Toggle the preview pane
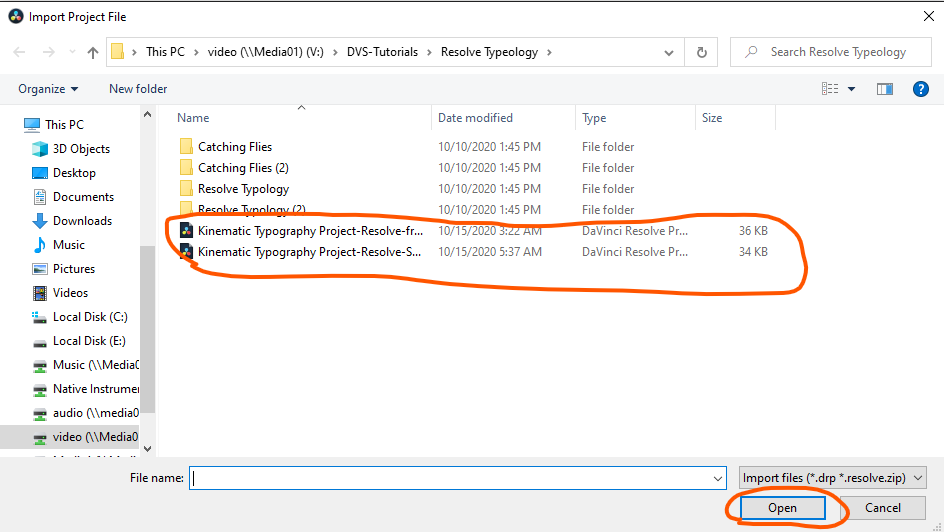Screen dimensions: 944x532 884,89
